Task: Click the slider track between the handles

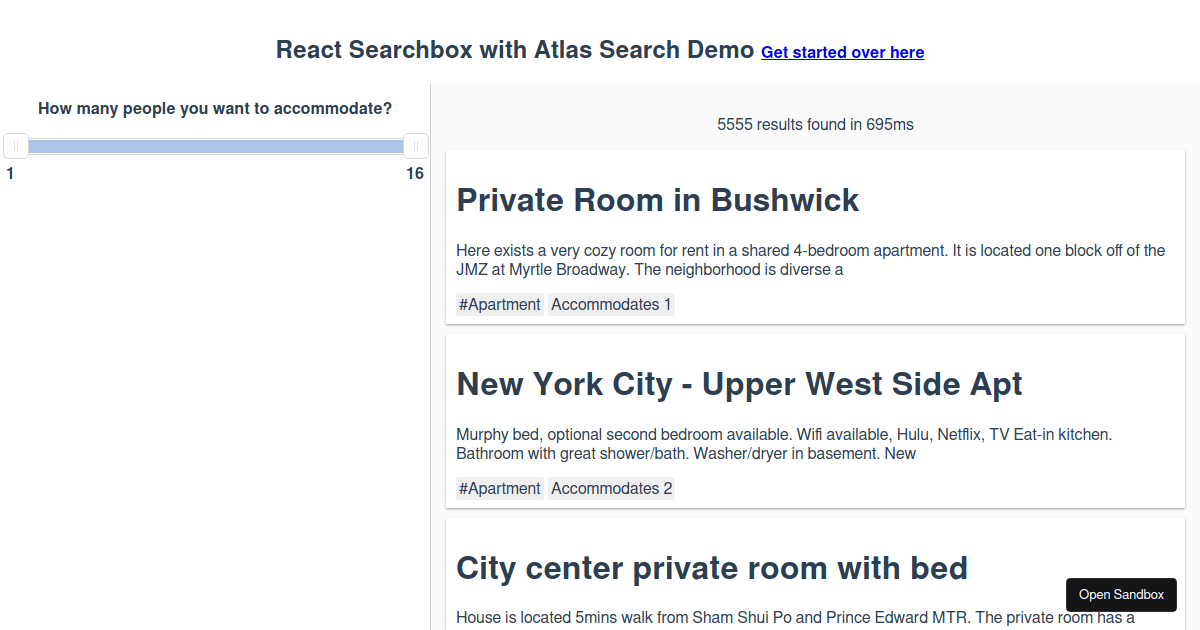Action: 215,146
